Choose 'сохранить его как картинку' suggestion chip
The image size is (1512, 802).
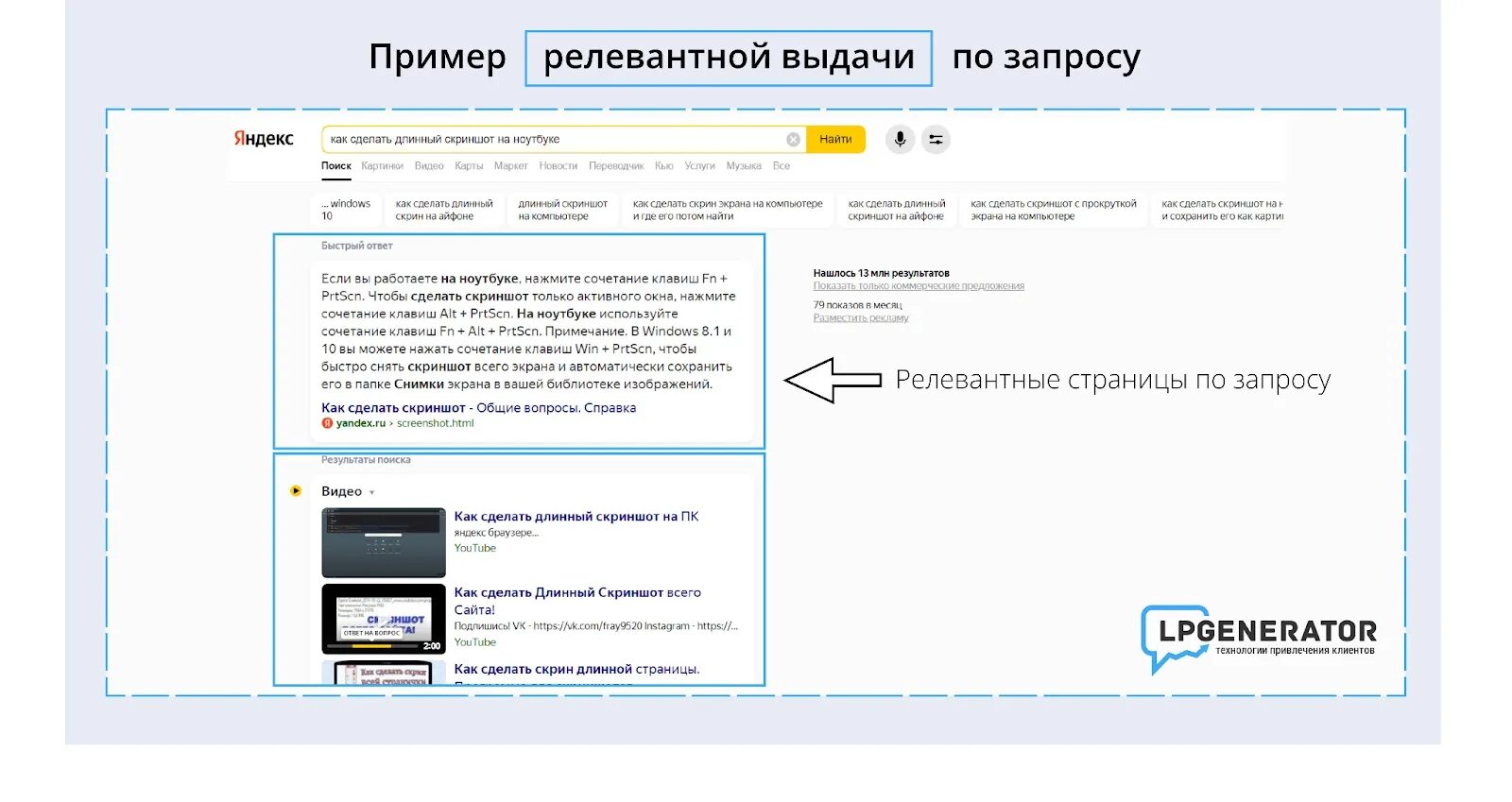tap(1219, 210)
